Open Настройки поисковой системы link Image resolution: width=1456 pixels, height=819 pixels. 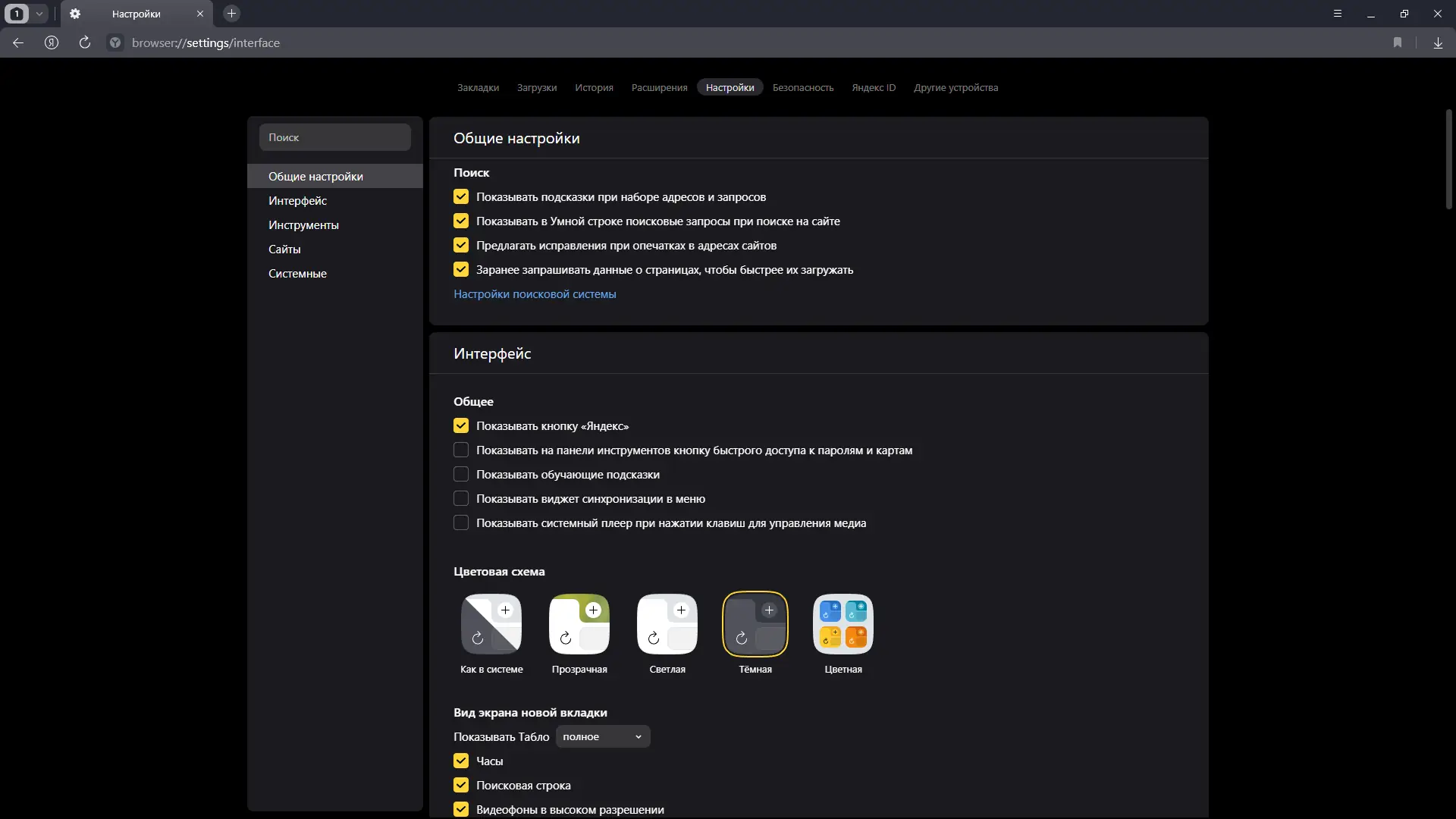pyautogui.click(x=535, y=294)
